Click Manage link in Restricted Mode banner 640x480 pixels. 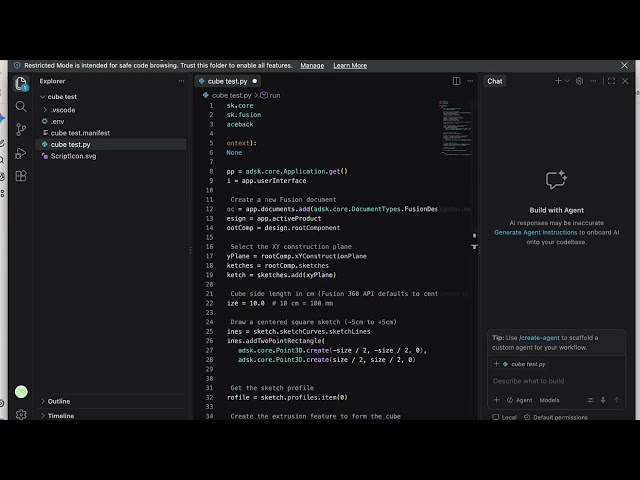(x=312, y=65)
